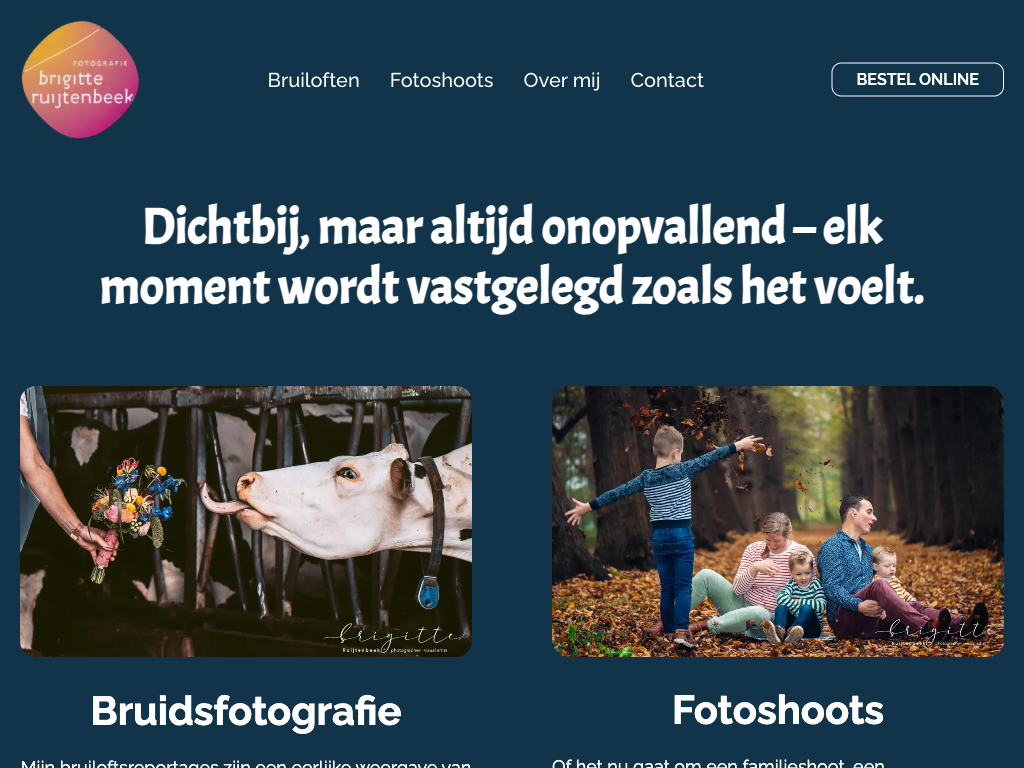Click the large Fotoshoots heading below photo

coord(778,710)
